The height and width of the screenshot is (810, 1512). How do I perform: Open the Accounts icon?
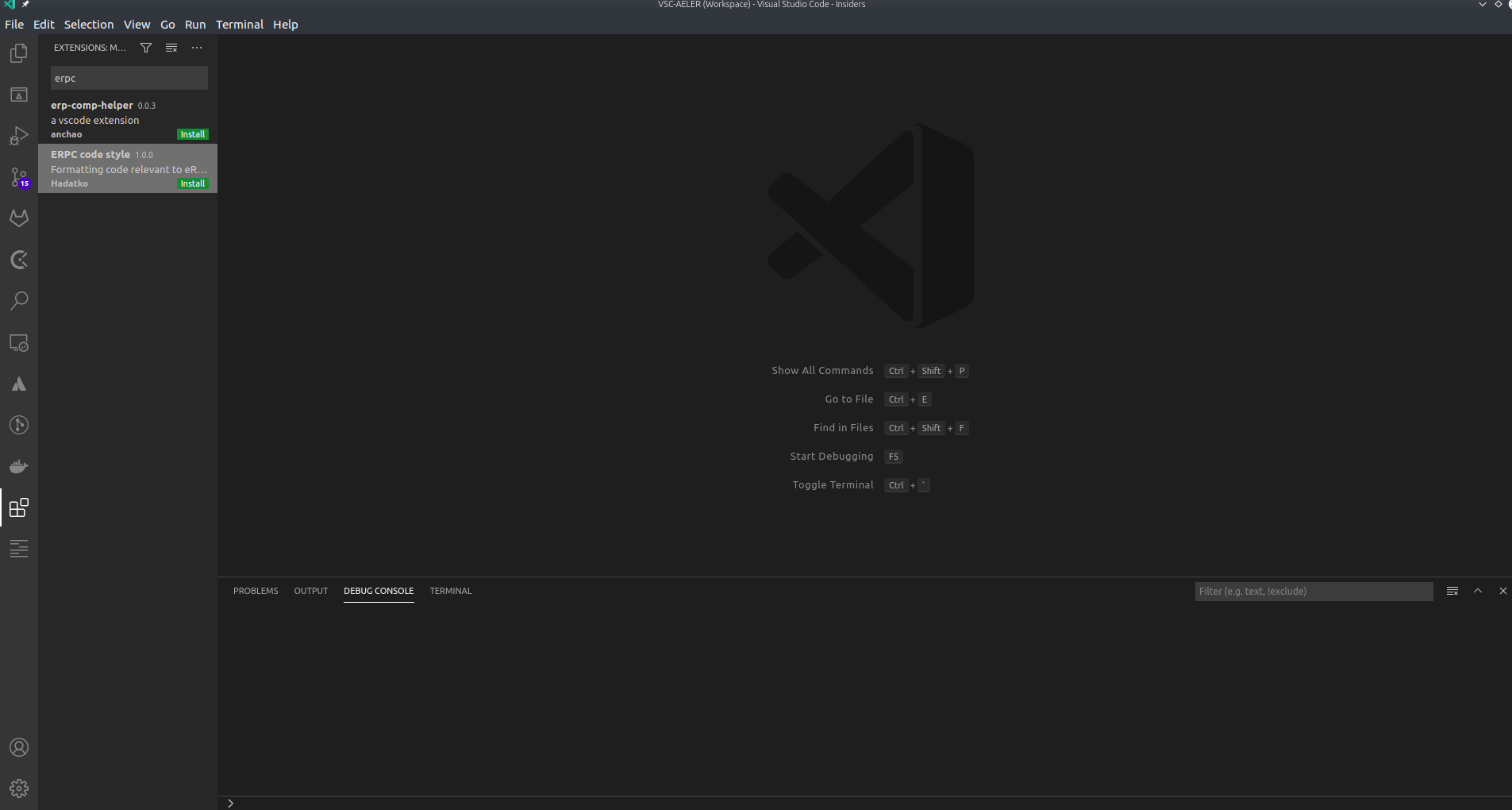[19, 747]
